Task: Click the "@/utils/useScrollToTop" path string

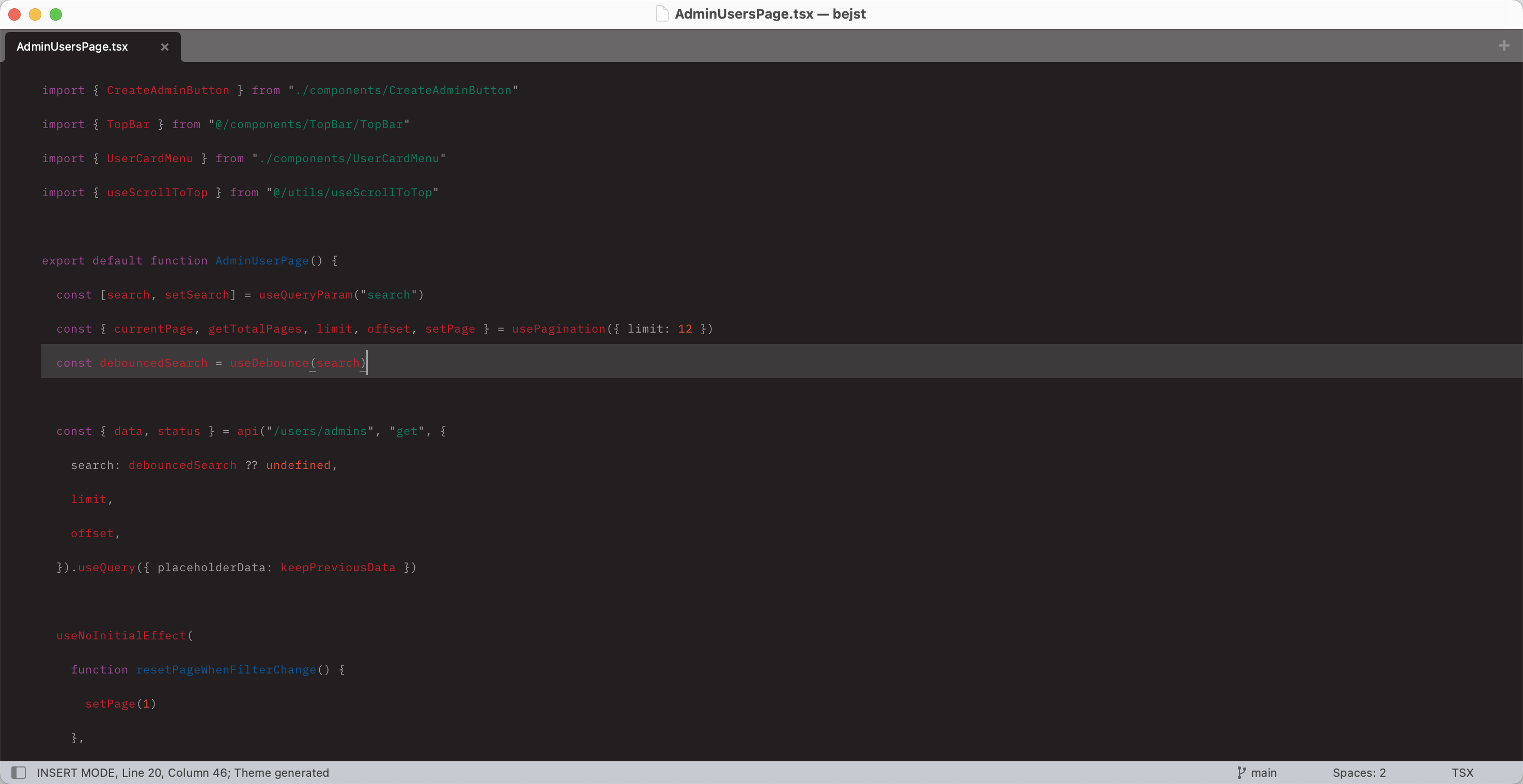Action: click(352, 192)
